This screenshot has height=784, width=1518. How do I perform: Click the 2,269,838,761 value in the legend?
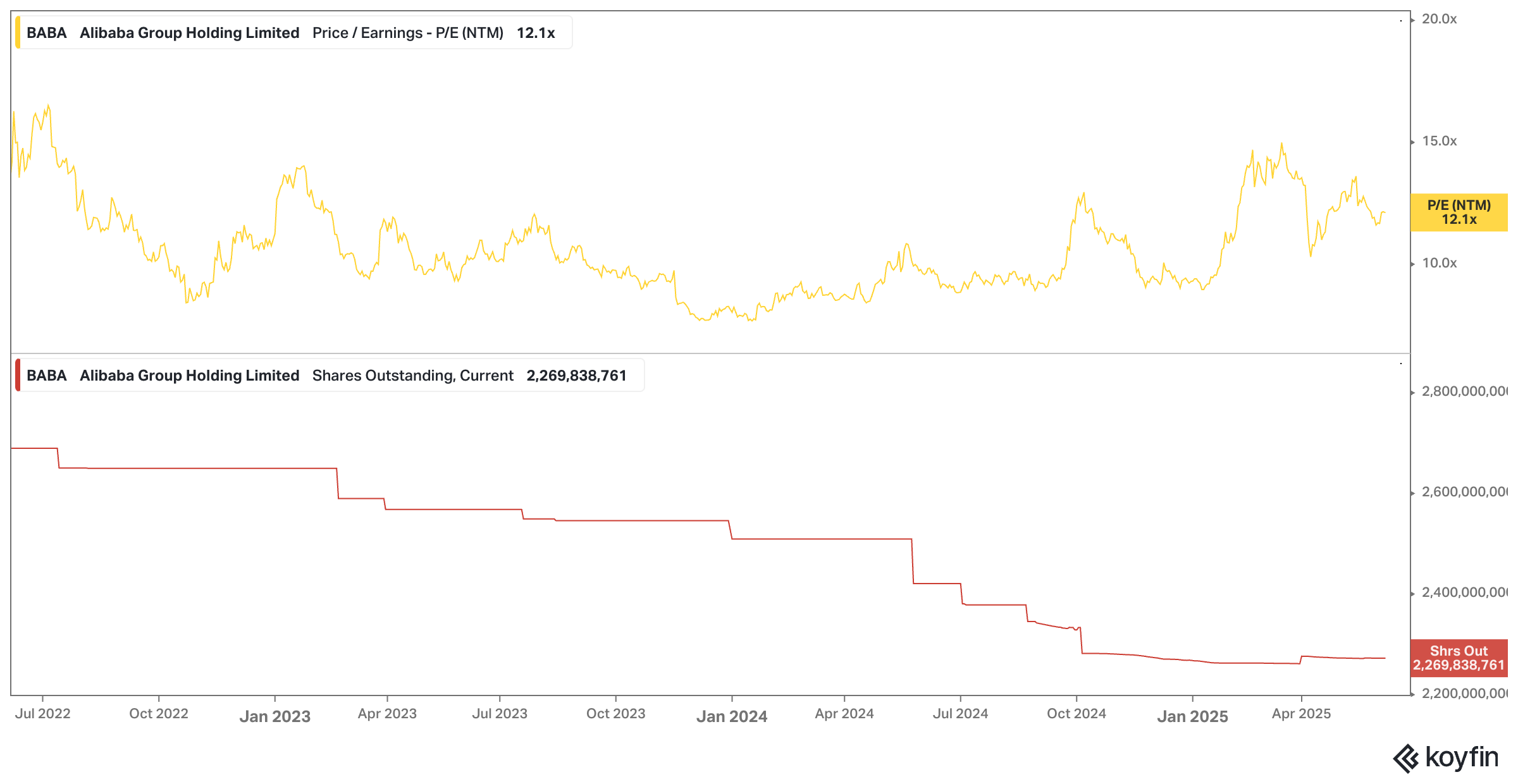pyautogui.click(x=576, y=376)
